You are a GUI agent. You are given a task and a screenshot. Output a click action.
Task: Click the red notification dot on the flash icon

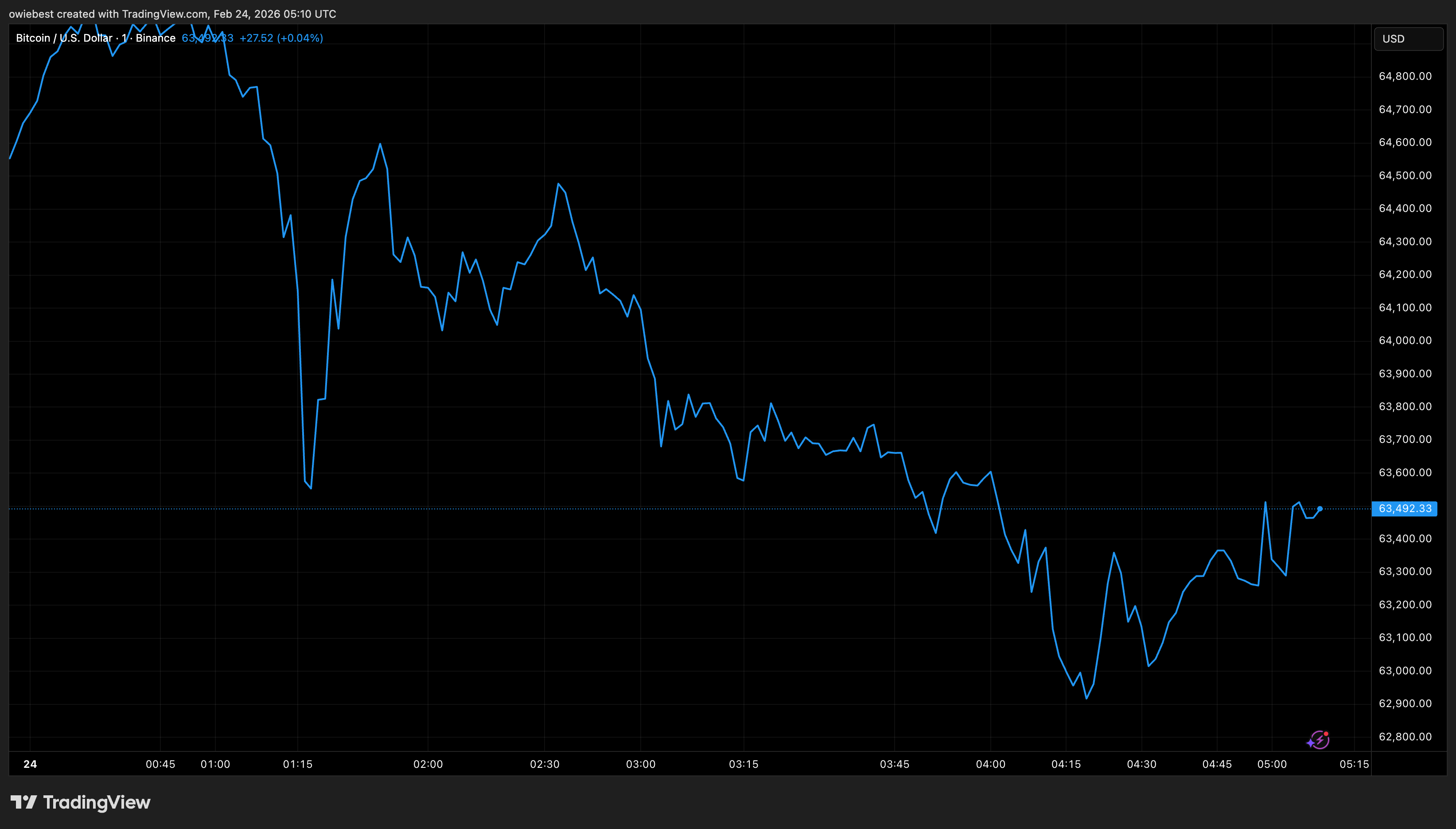point(1326,733)
